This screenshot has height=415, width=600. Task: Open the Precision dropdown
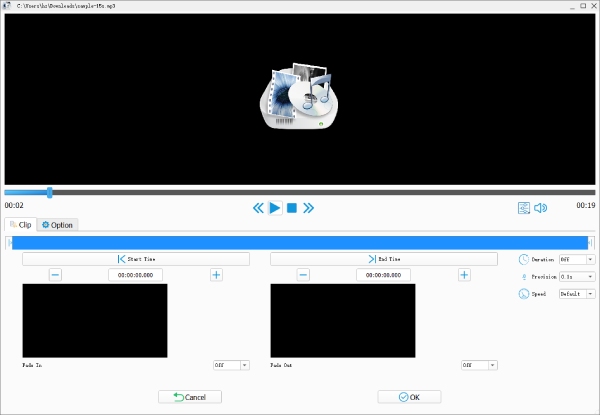pyautogui.click(x=577, y=277)
